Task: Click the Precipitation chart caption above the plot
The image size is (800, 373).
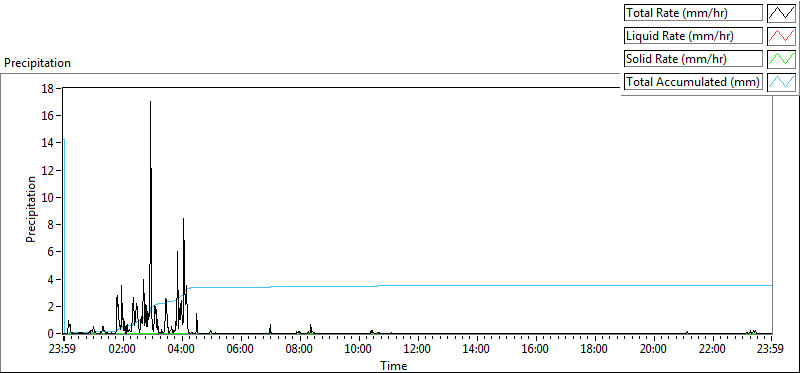Action: coord(37,63)
